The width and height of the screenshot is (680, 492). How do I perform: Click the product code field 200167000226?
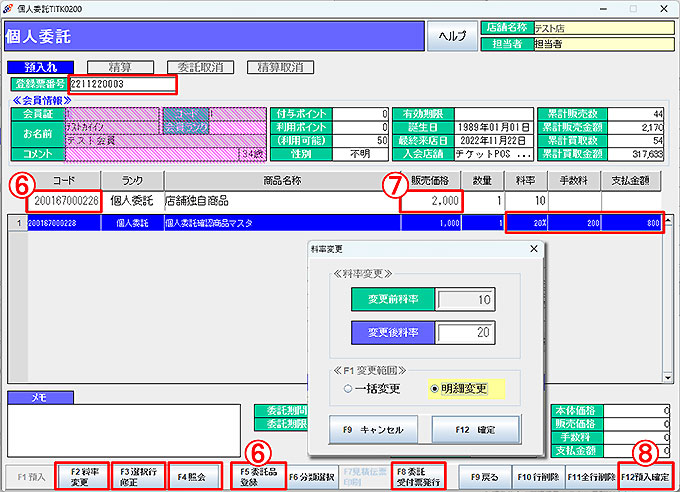(65, 201)
